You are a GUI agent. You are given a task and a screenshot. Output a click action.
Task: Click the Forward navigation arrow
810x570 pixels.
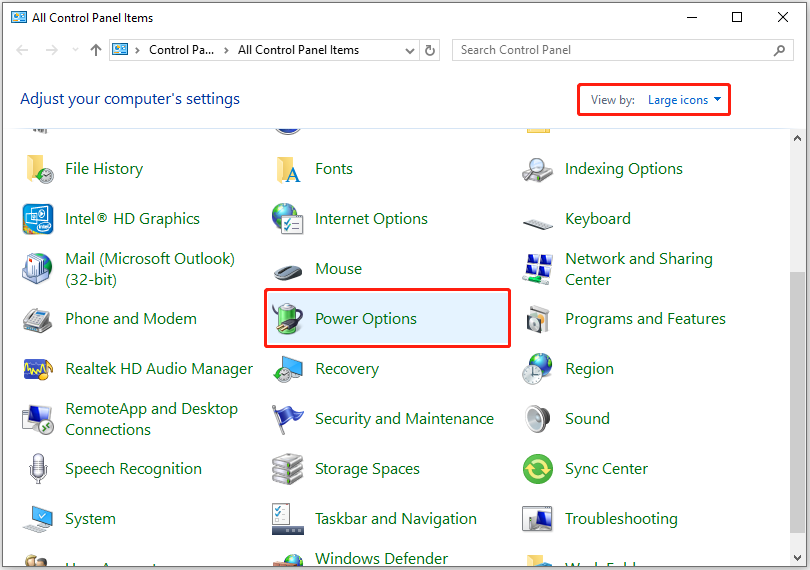tap(52, 50)
